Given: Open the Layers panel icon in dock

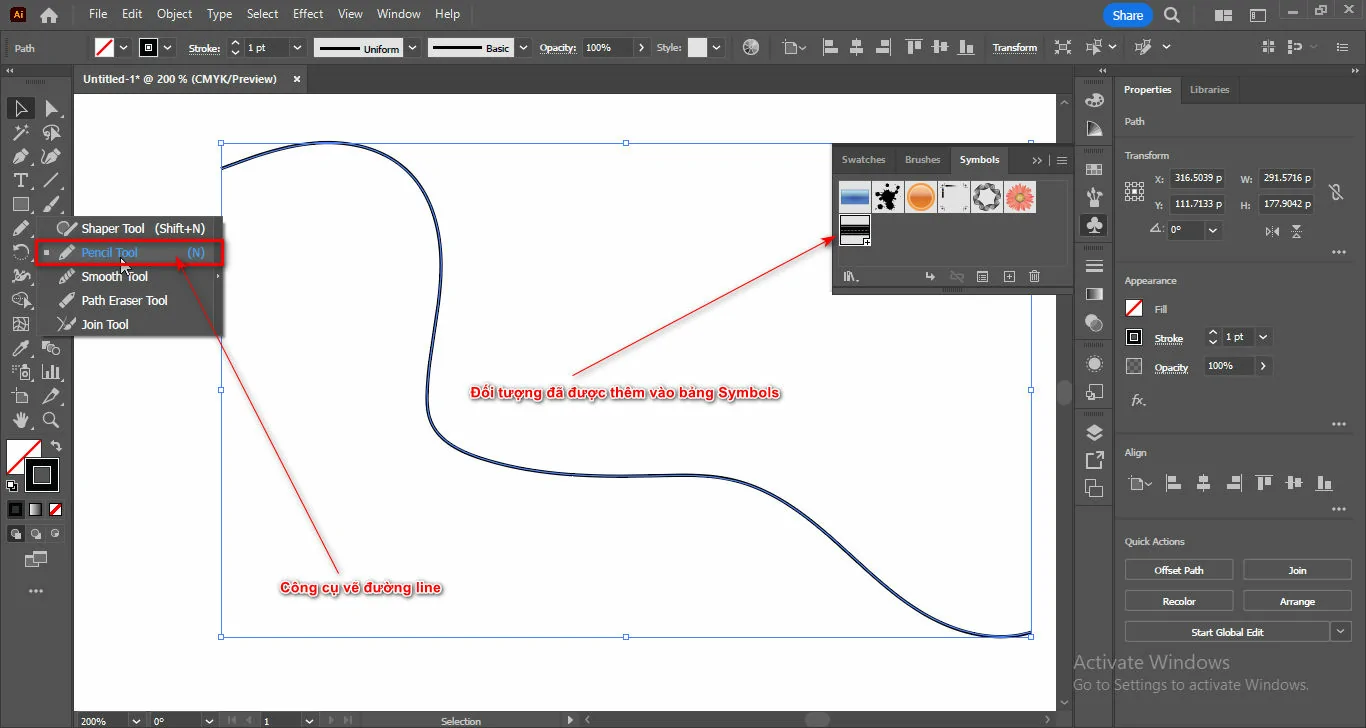Looking at the screenshot, I should click(1094, 432).
